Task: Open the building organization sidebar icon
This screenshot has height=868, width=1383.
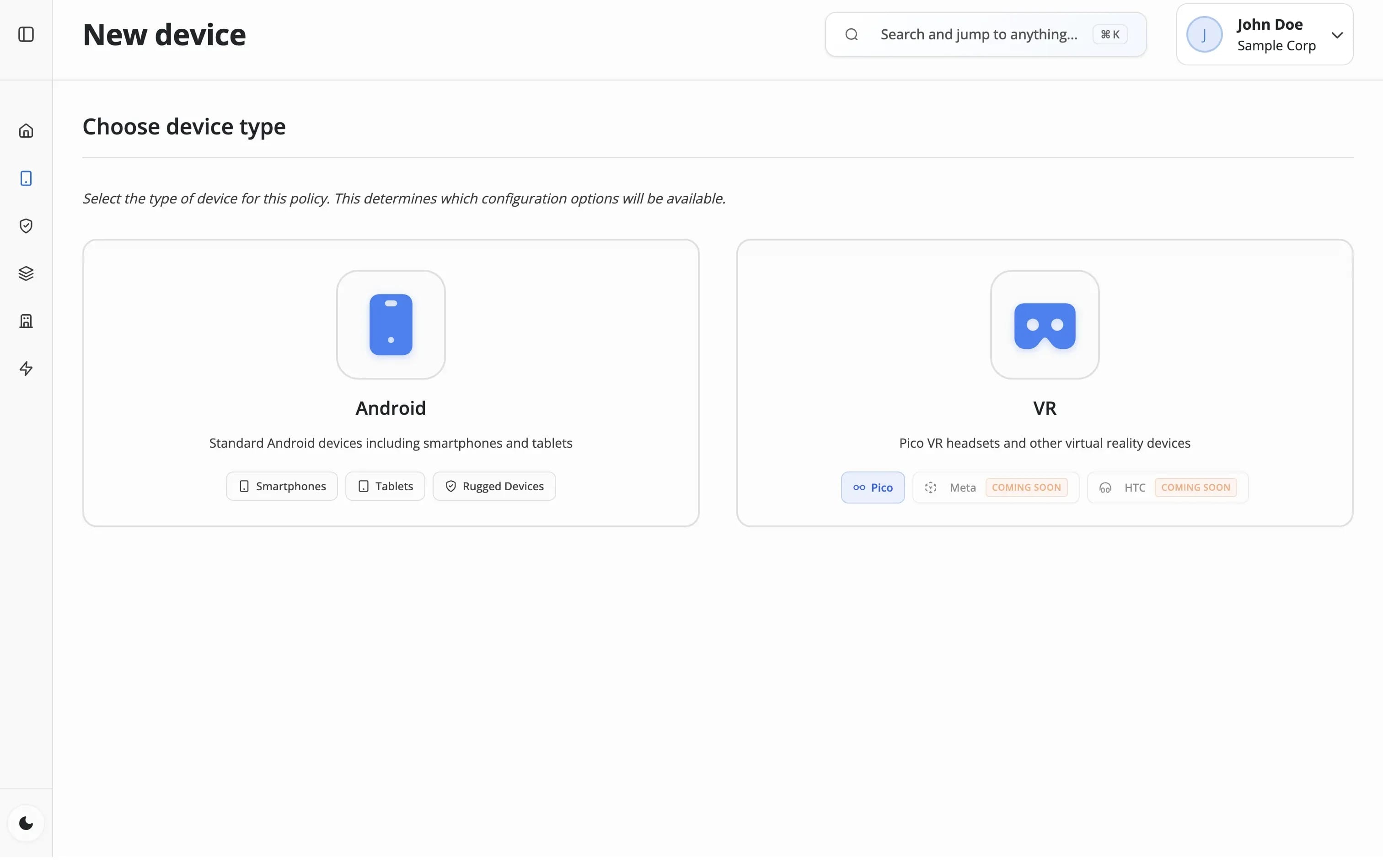Action: tap(26, 321)
